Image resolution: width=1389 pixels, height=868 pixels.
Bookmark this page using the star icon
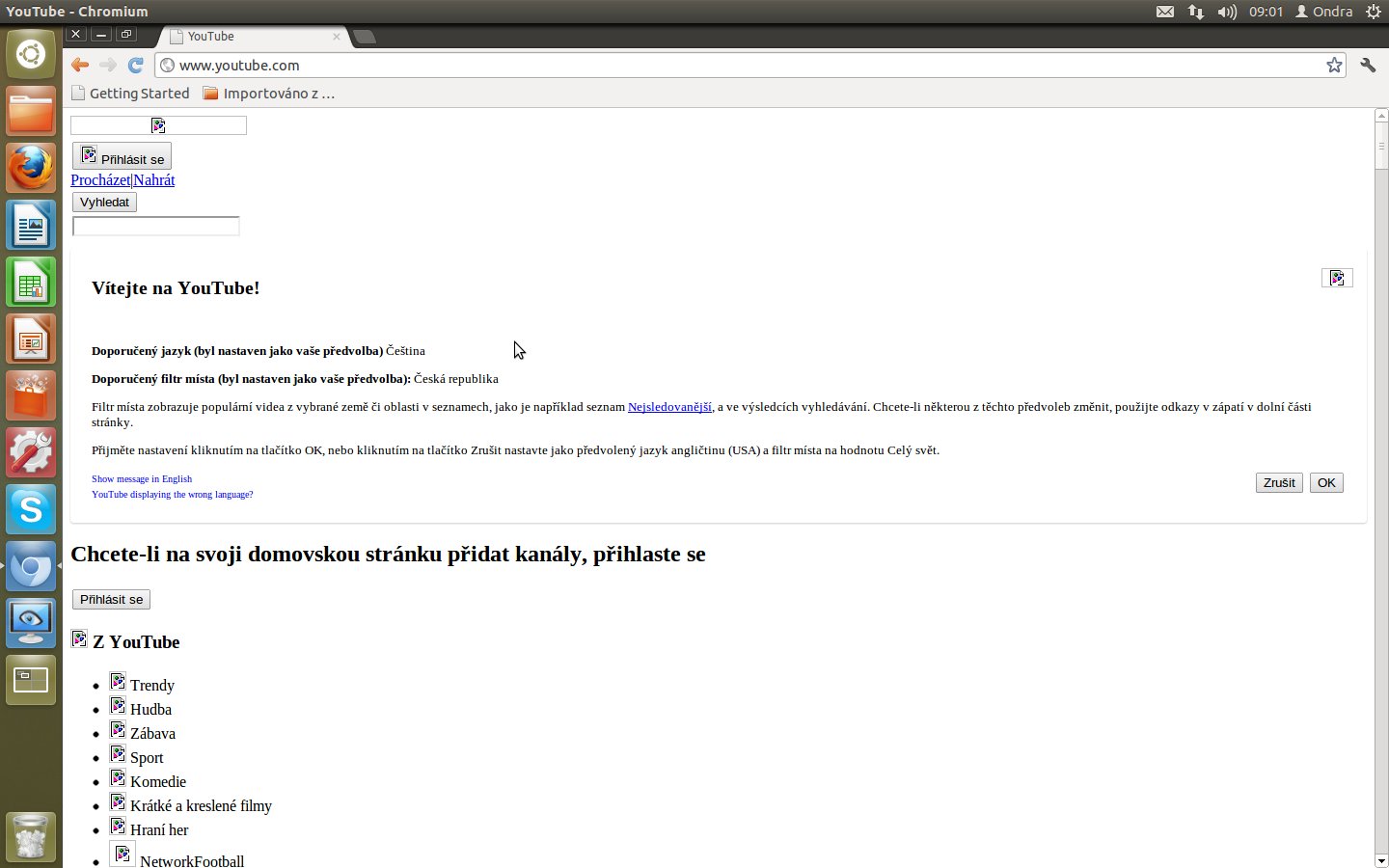pyautogui.click(x=1334, y=65)
